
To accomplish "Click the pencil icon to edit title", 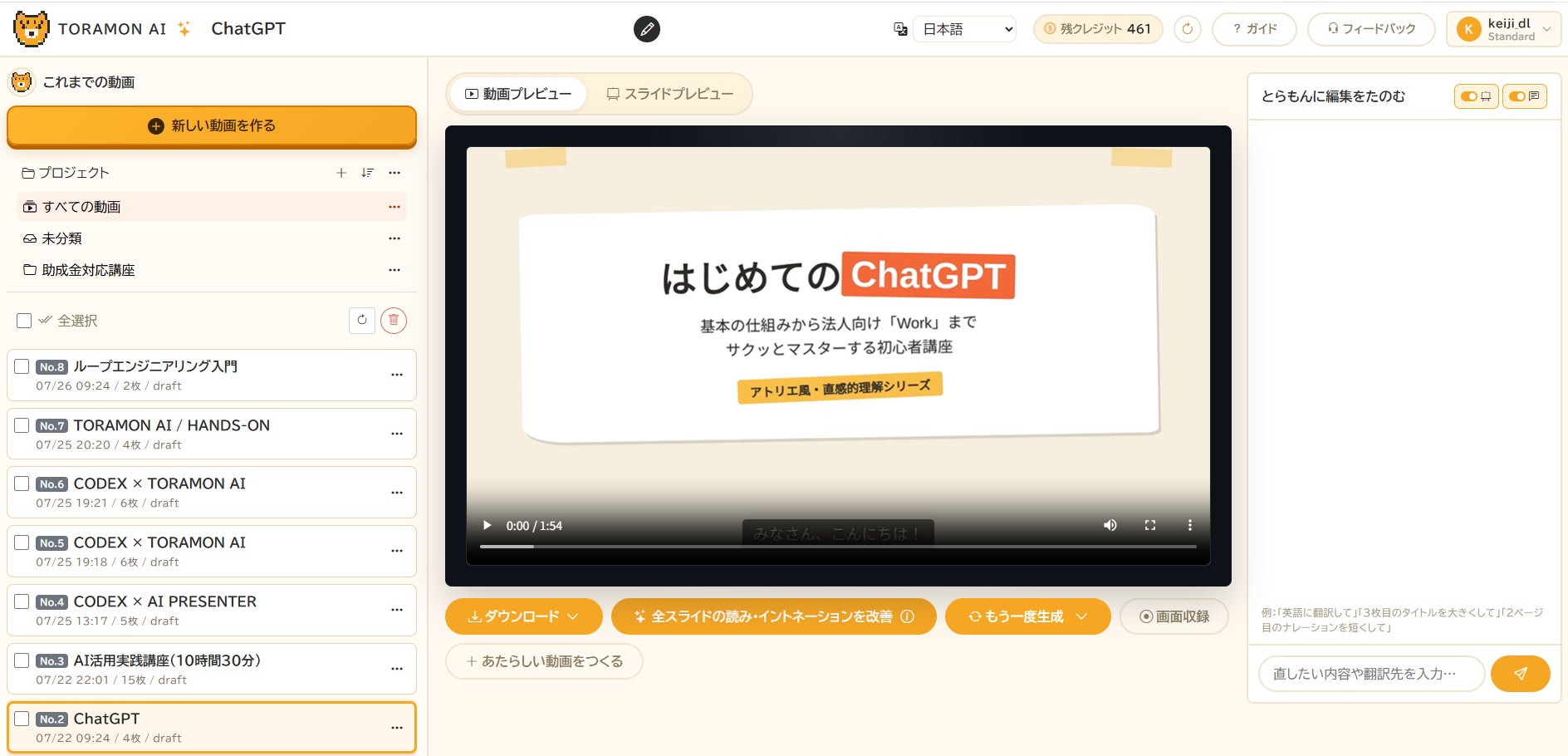I will coord(647,29).
